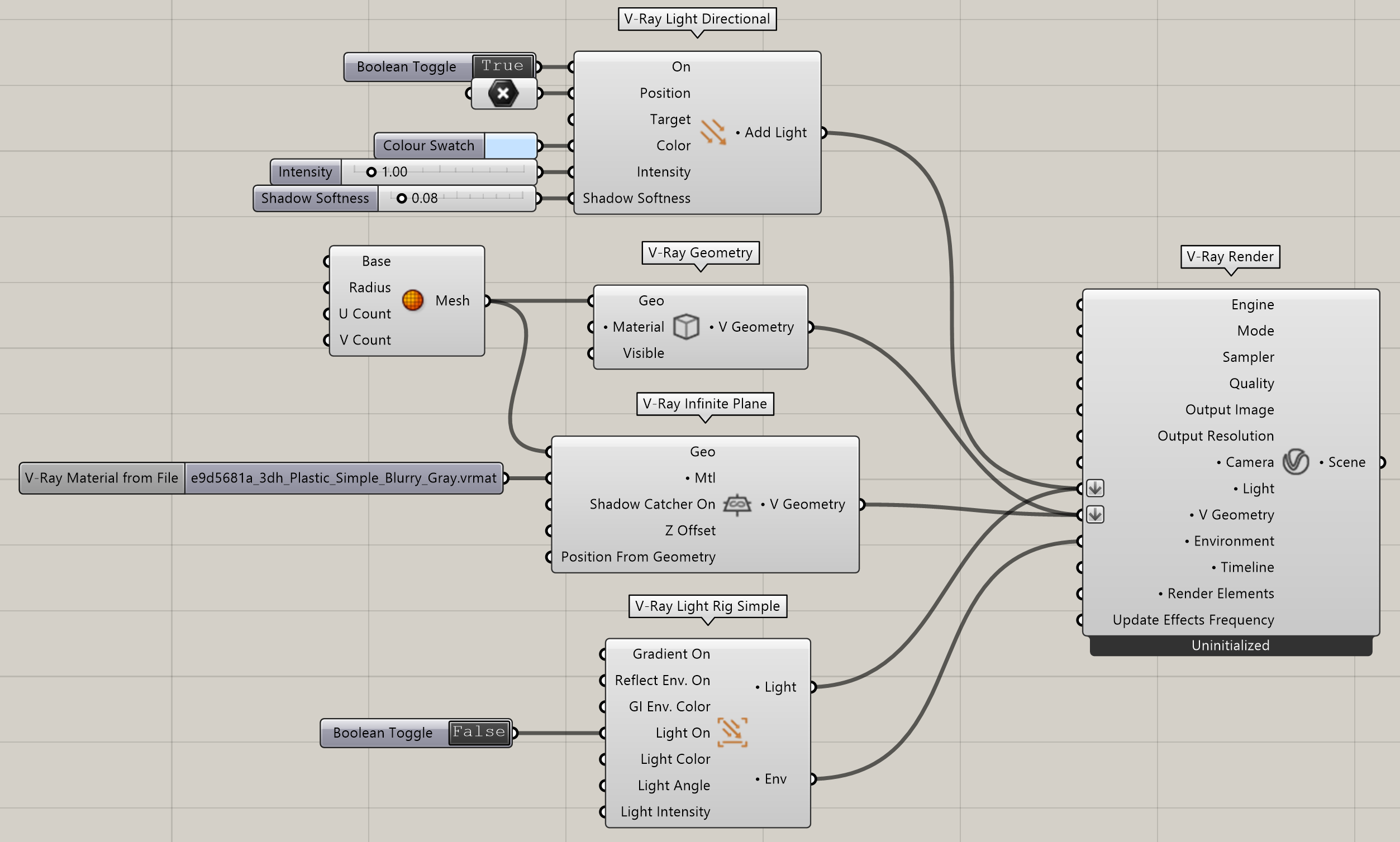Click the Mode input on V-Ray Render

[1255, 331]
